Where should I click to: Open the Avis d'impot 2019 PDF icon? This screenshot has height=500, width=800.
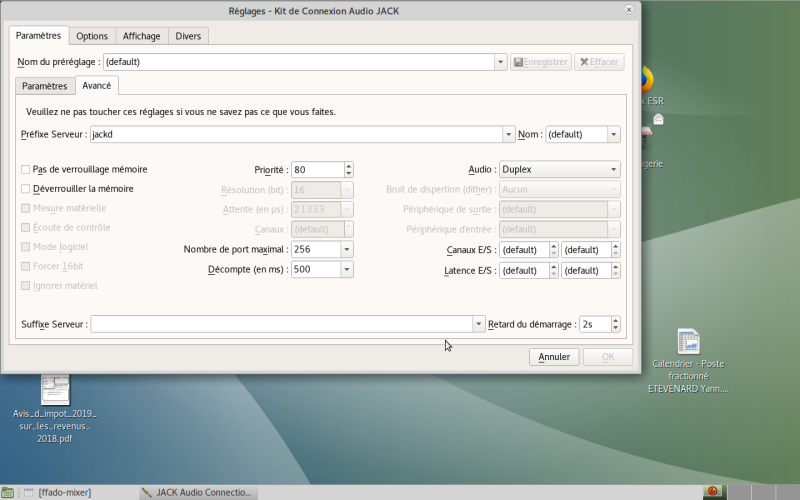(55, 390)
